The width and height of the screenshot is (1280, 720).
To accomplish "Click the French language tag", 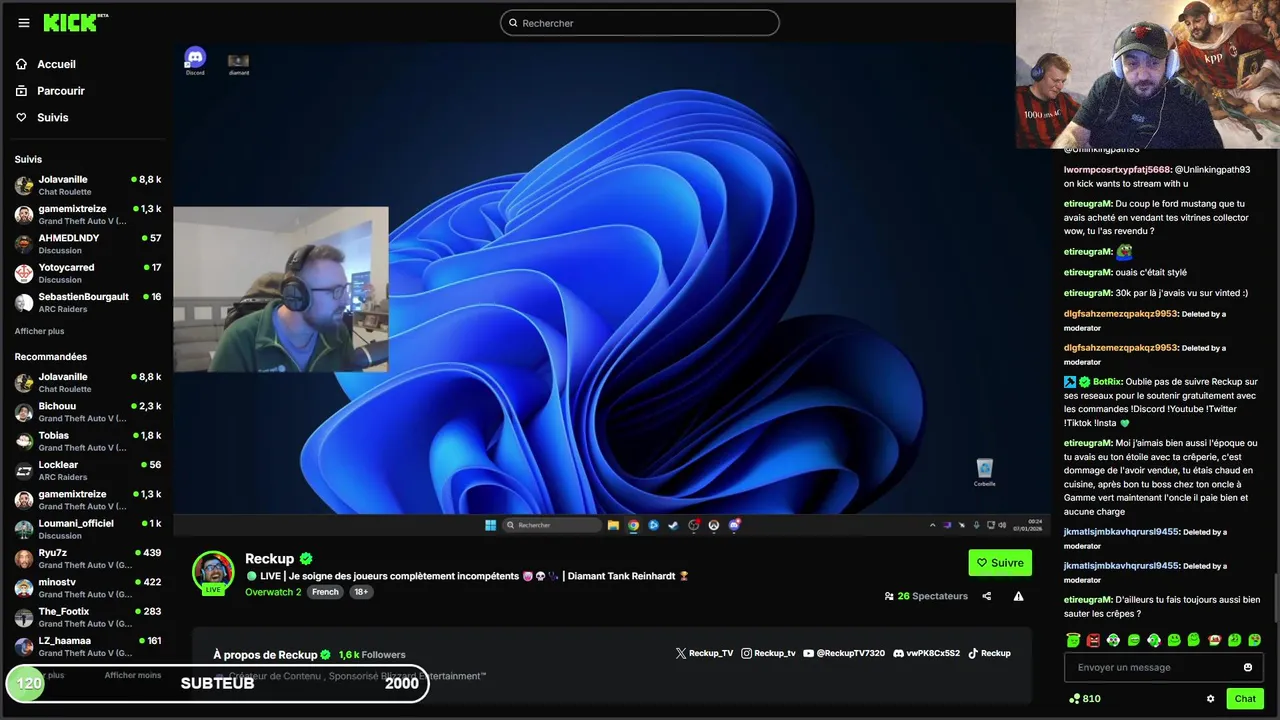I will [x=325, y=592].
